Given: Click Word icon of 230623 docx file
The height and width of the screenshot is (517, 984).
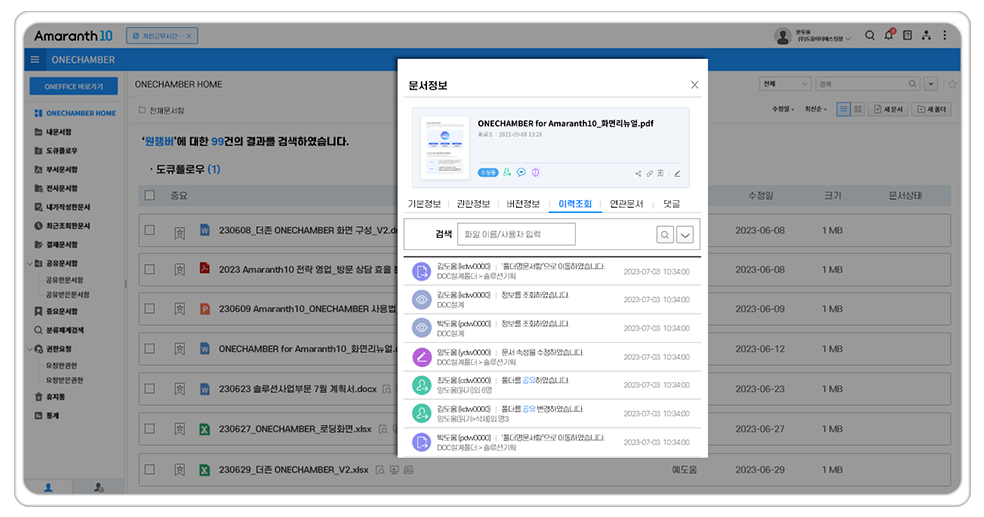Looking at the screenshot, I should 205,389.
